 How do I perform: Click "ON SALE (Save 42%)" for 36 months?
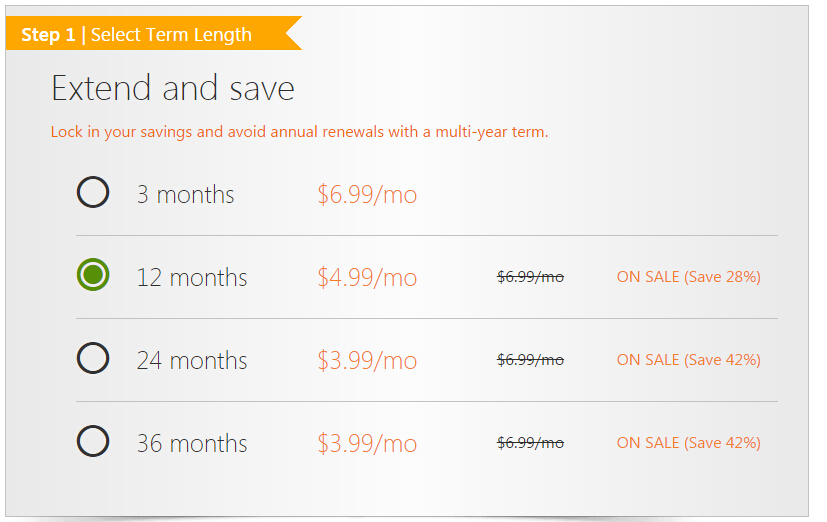(x=688, y=443)
